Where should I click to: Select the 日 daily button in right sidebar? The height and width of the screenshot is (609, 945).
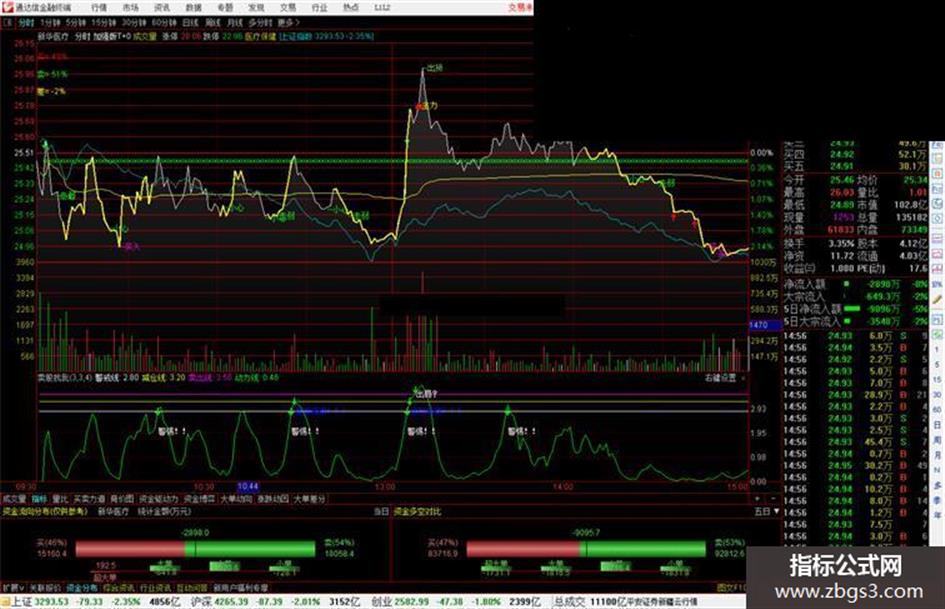937,425
